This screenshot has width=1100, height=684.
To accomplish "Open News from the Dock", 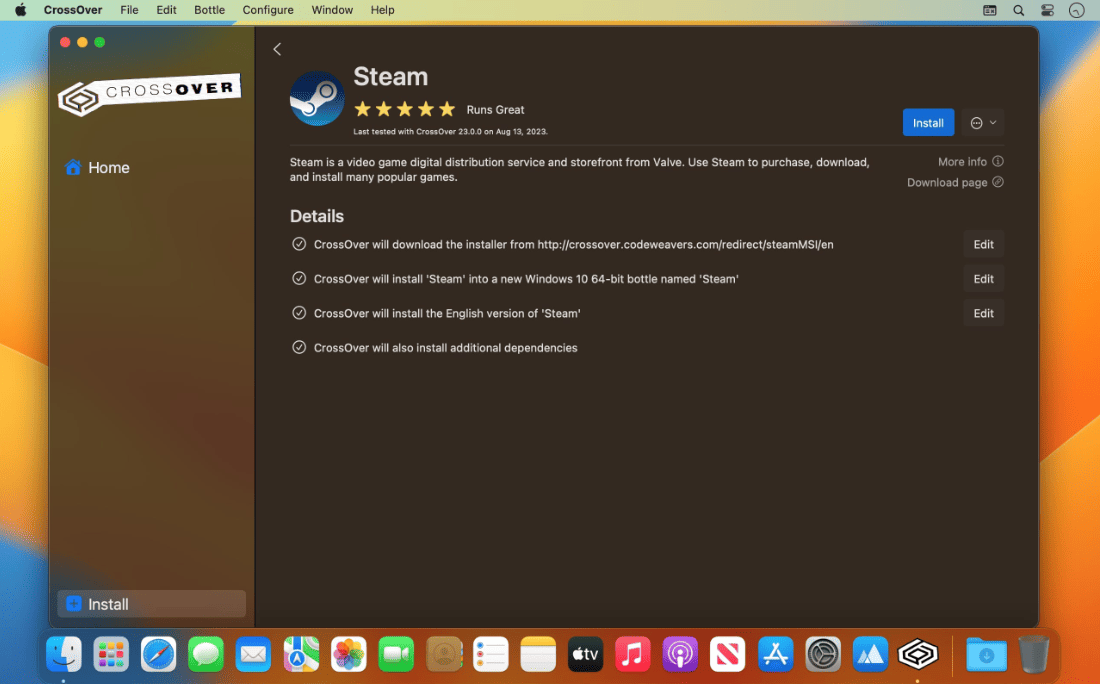I will 727,655.
